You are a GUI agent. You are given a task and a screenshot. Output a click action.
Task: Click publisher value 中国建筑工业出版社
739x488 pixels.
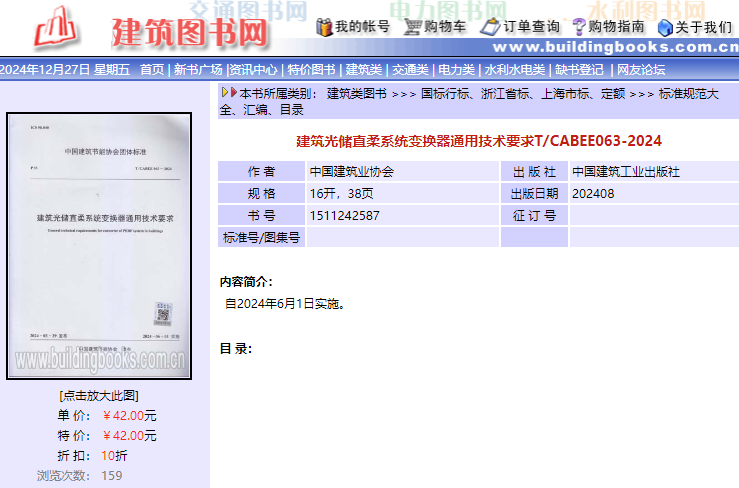pyautogui.click(x=626, y=172)
